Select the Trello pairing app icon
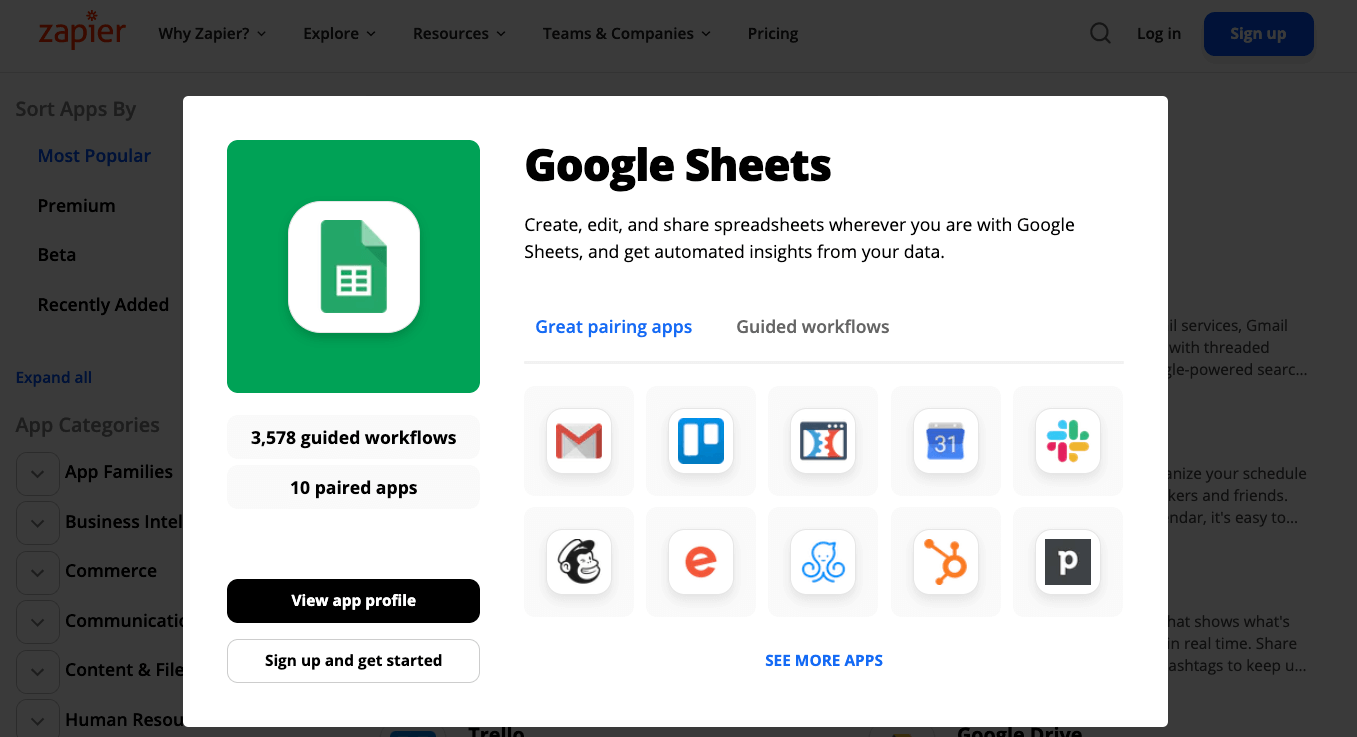Image resolution: width=1357 pixels, height=737 pixels. point(701,441)
